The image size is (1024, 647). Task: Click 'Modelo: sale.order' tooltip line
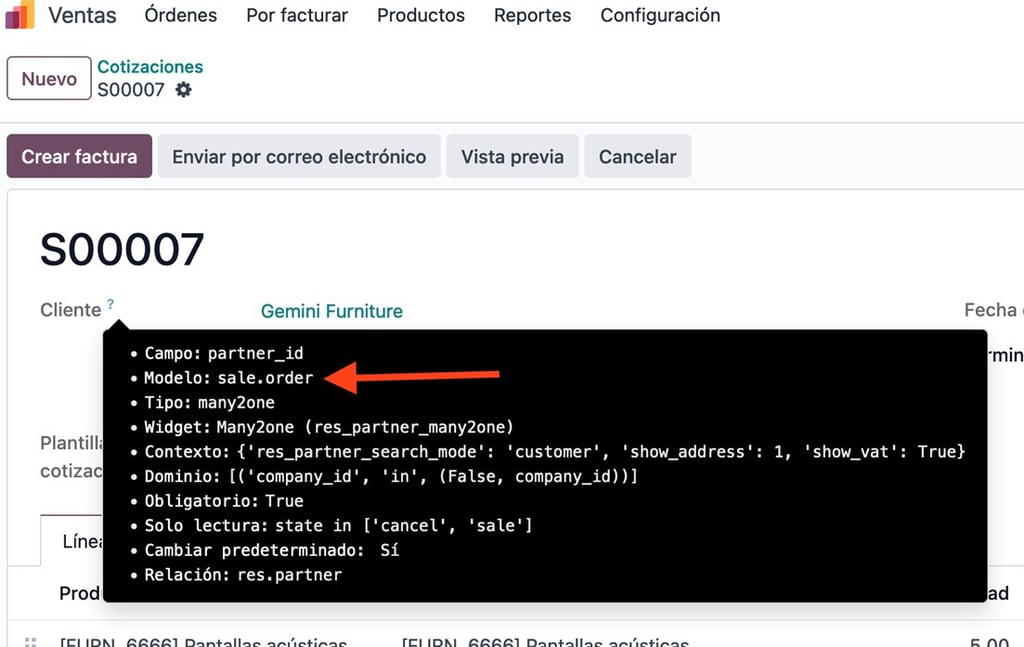click(x=229, y=377)
